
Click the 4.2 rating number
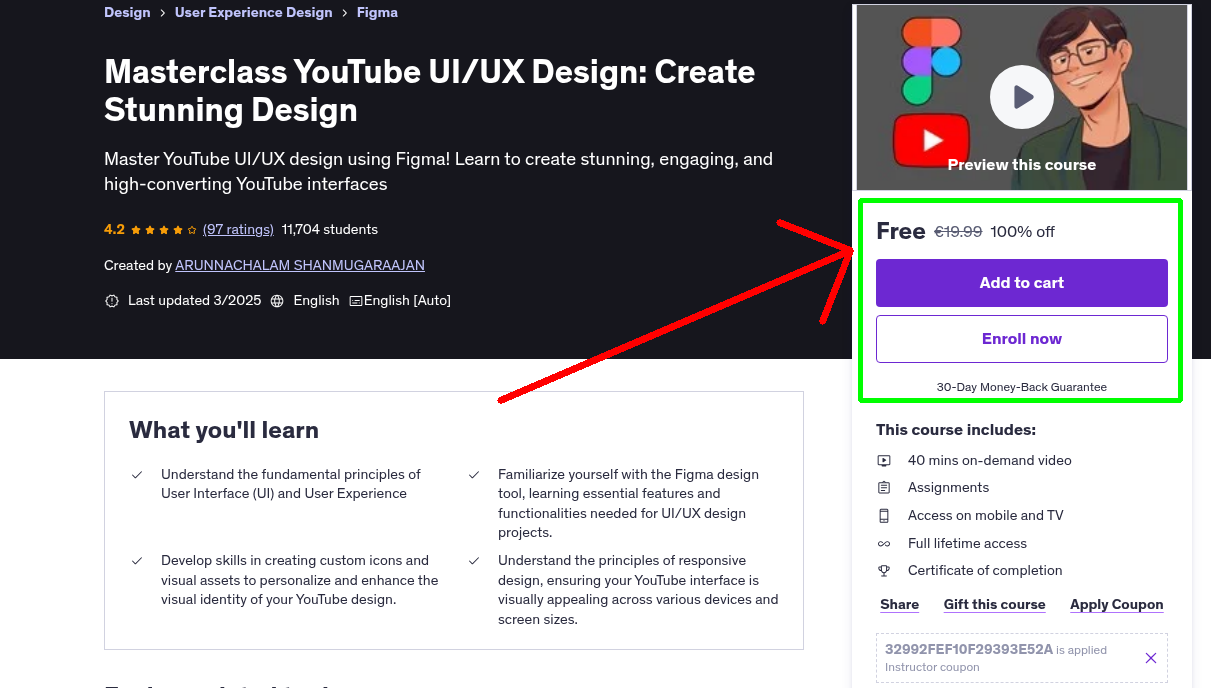coord(114,230)
